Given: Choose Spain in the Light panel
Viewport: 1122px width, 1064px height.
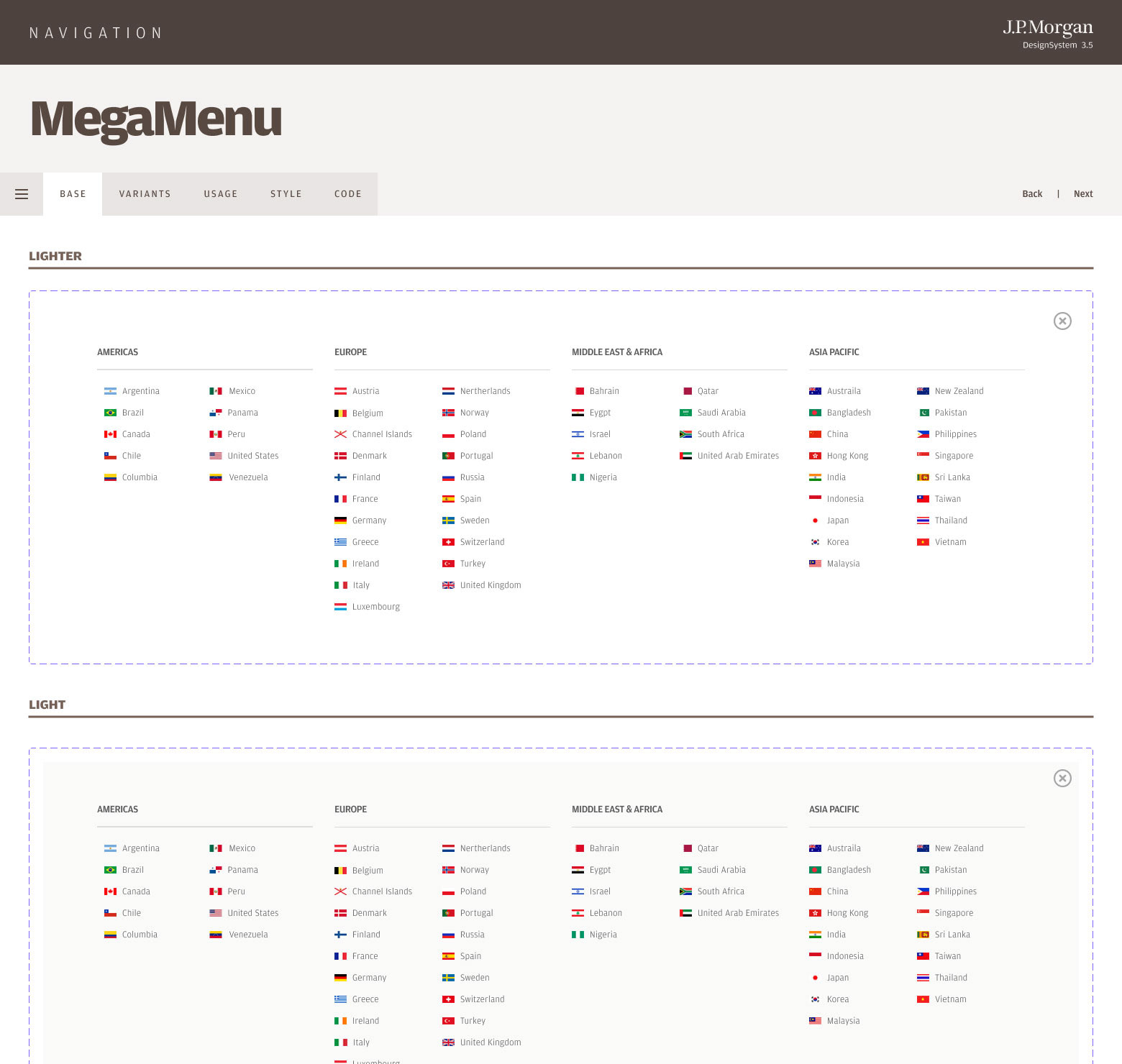Looking at the screenshot, I should (471, 956).
